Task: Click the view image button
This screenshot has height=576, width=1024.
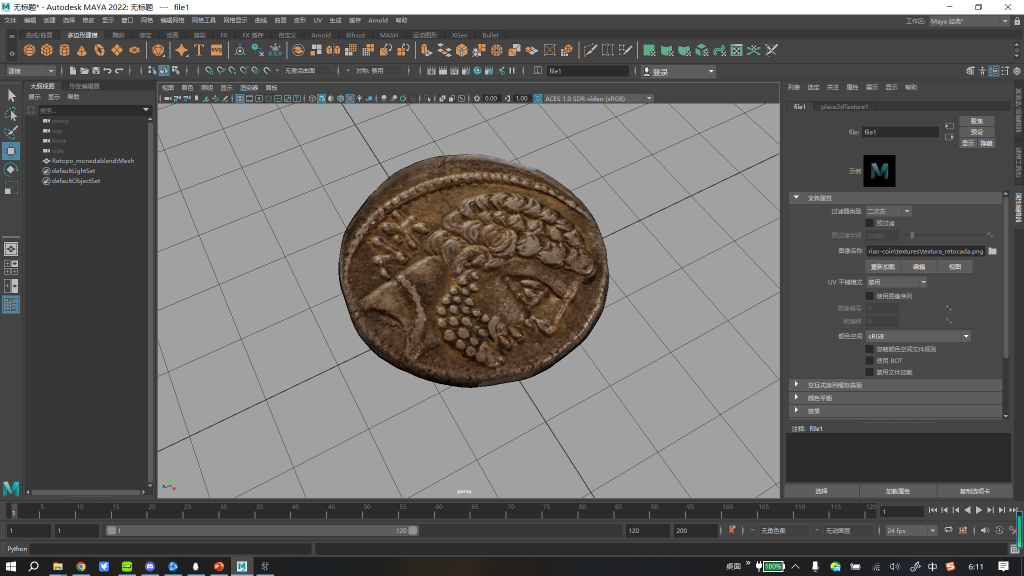Action: (x=955, y=266)
